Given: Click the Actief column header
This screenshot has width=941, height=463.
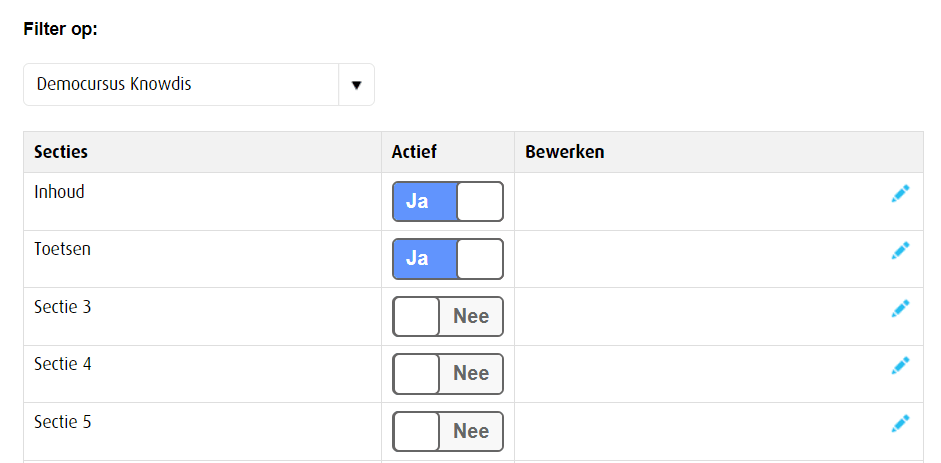Looking at the screenshot, I should click(415, 152).
